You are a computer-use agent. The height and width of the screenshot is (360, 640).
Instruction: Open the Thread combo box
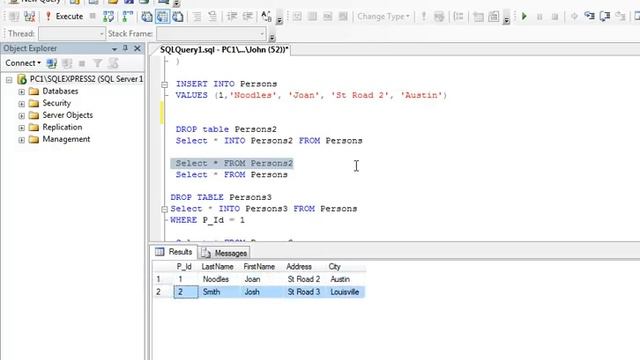click(x=72, y=33)
